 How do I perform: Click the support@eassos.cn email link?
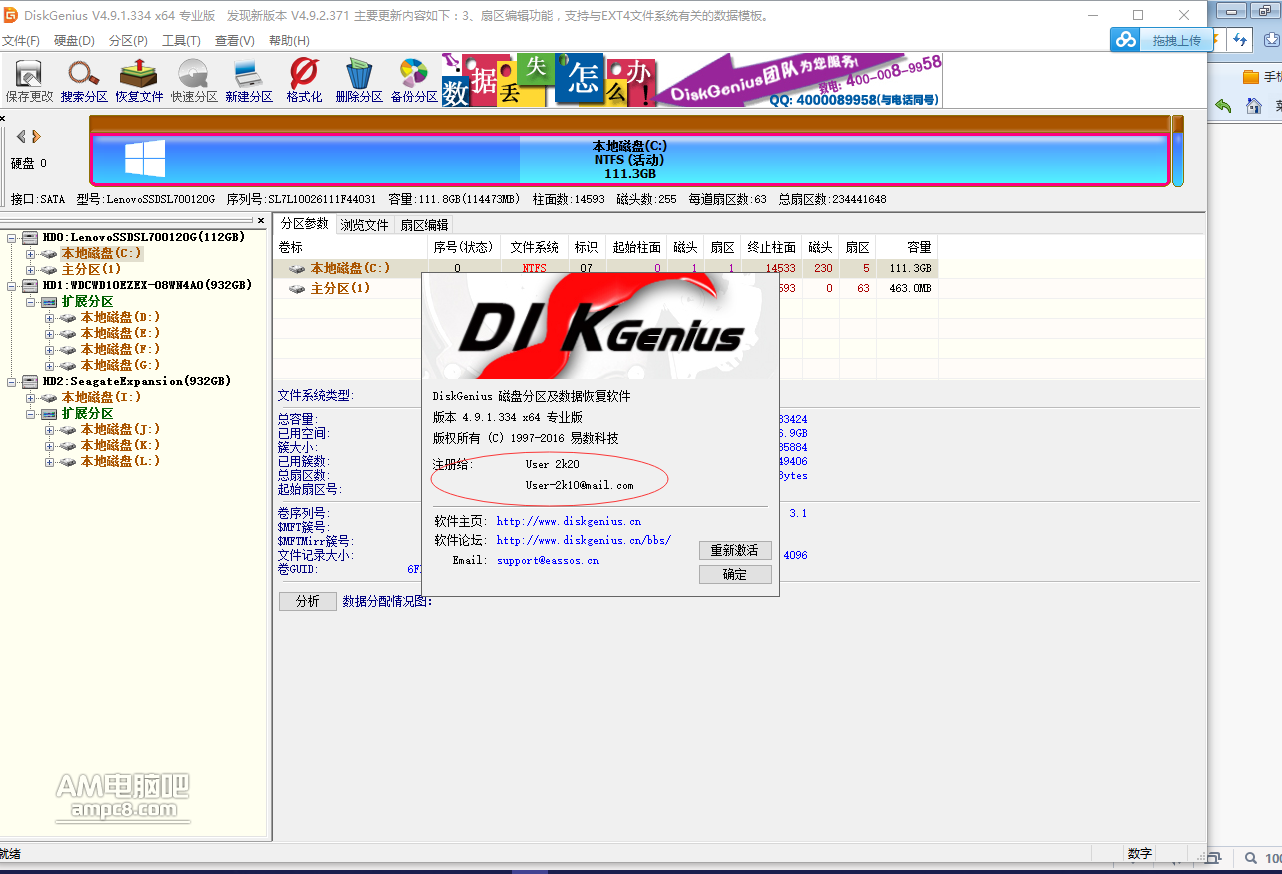point(548,561)
